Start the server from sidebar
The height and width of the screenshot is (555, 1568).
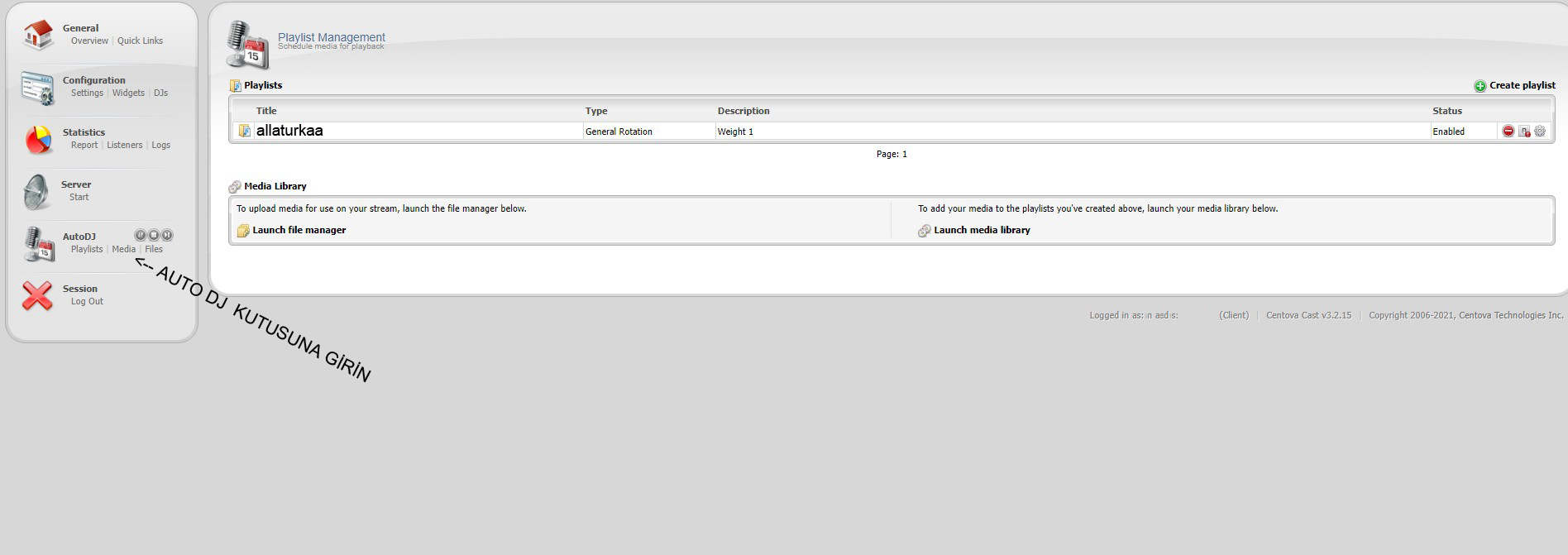(x=79, y=197)
